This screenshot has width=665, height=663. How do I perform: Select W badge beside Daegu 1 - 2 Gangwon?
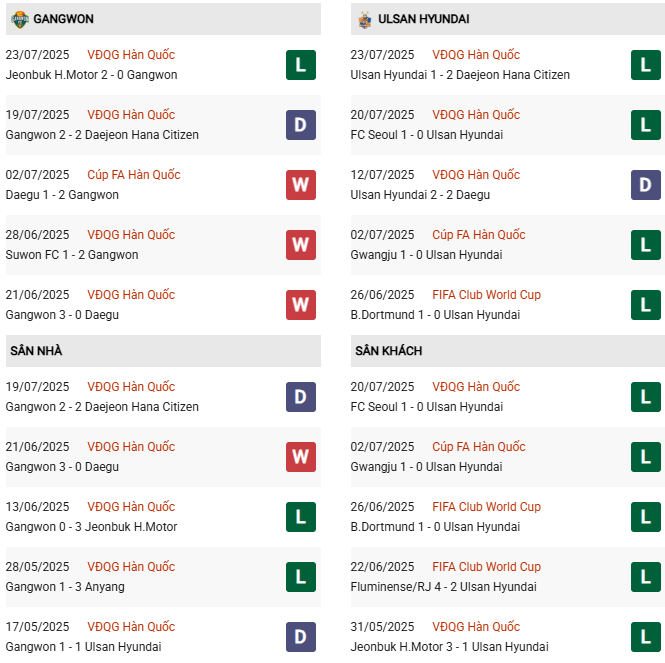[x=301, y=185]
